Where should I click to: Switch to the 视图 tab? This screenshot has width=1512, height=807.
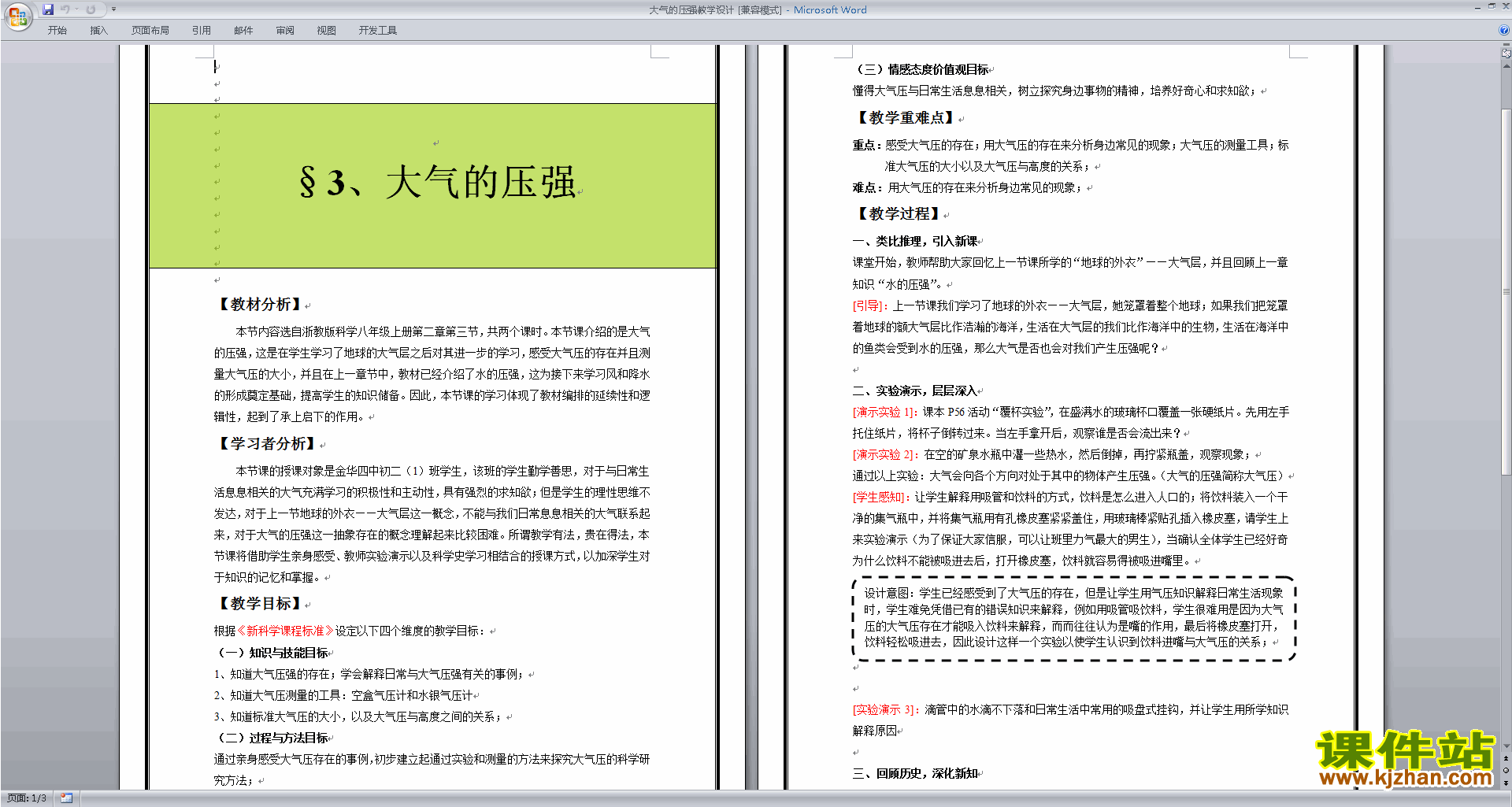tap(327, 31)
